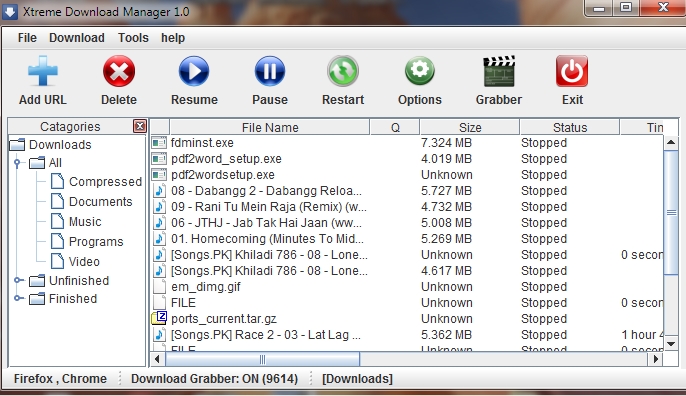This screenshot has height=396, width=686.
Task: Close the Catagories panel
Action: point(140,126)
